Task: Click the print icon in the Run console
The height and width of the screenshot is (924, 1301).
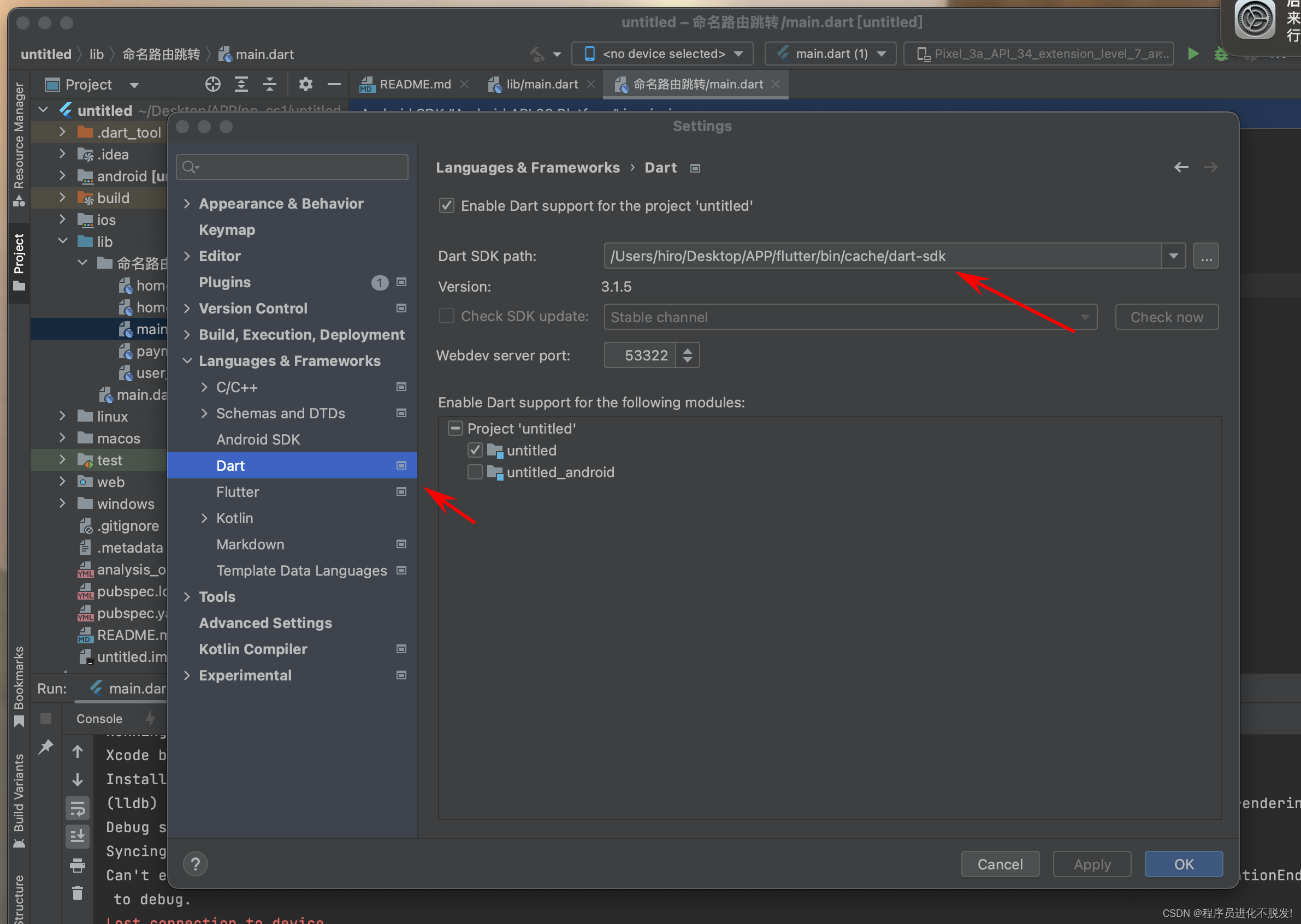Action: [78, 866]
